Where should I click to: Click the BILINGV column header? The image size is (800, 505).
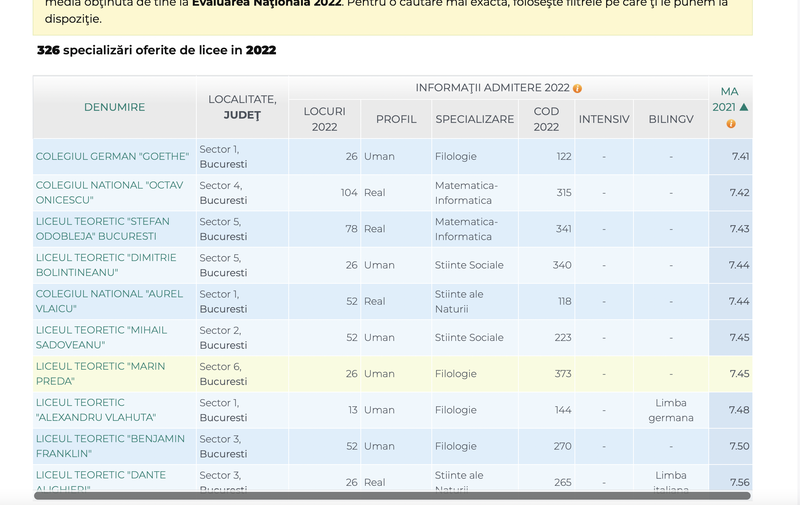670,119
